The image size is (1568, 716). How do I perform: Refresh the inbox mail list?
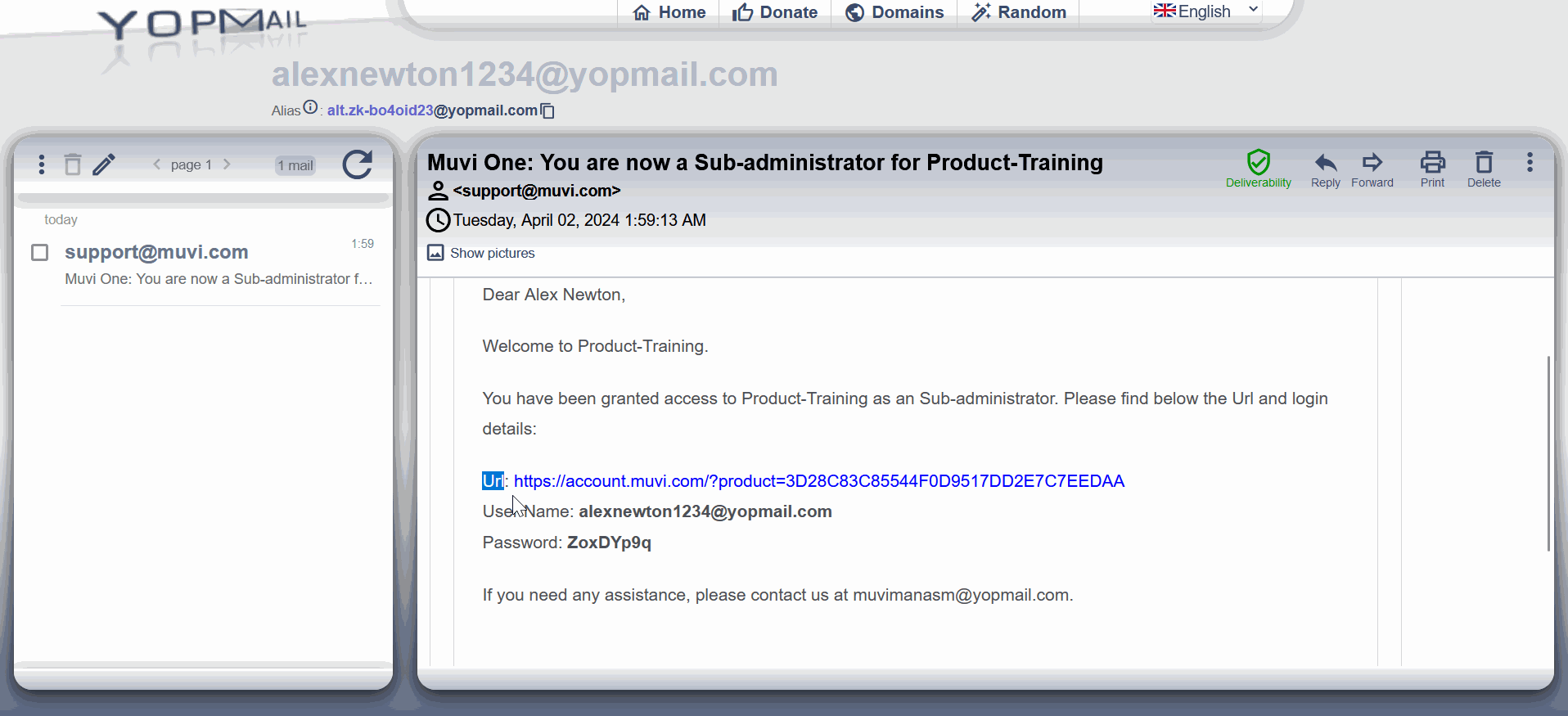[358, 164]
